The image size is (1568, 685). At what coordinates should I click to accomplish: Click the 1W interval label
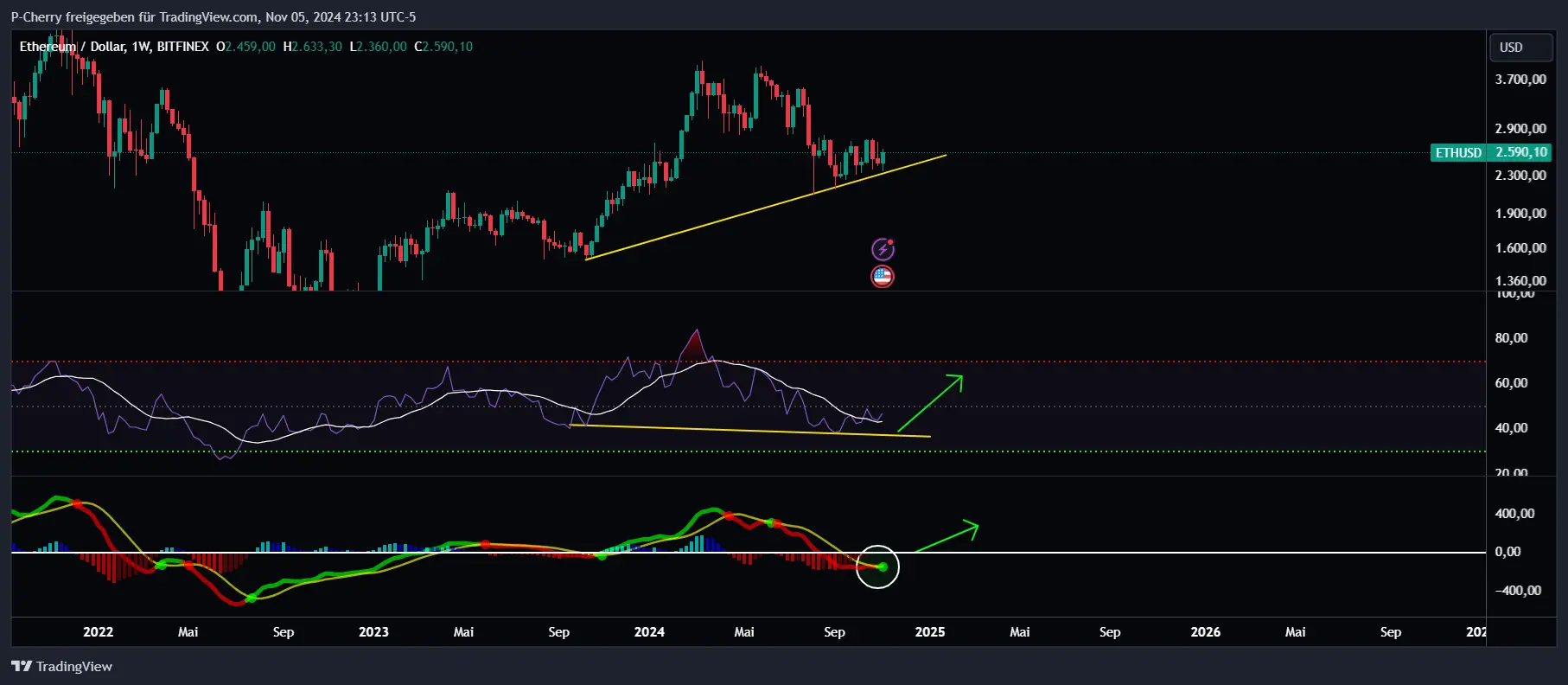click(141, 47)
